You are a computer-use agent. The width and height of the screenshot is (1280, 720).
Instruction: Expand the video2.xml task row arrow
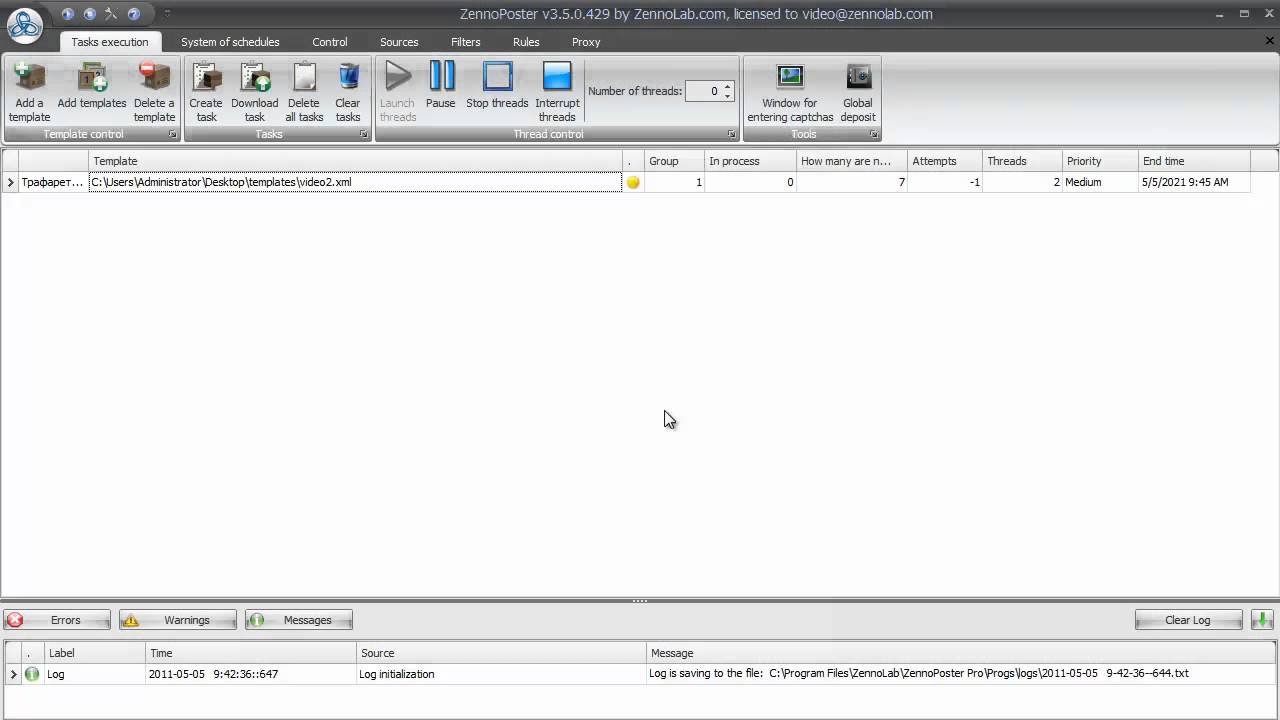[x=10, y=182]
